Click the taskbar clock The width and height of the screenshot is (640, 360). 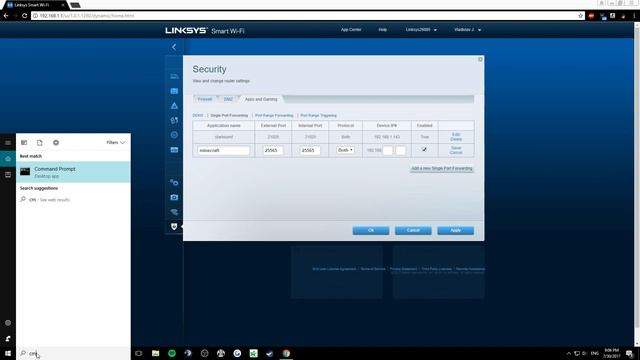point(611,353)
